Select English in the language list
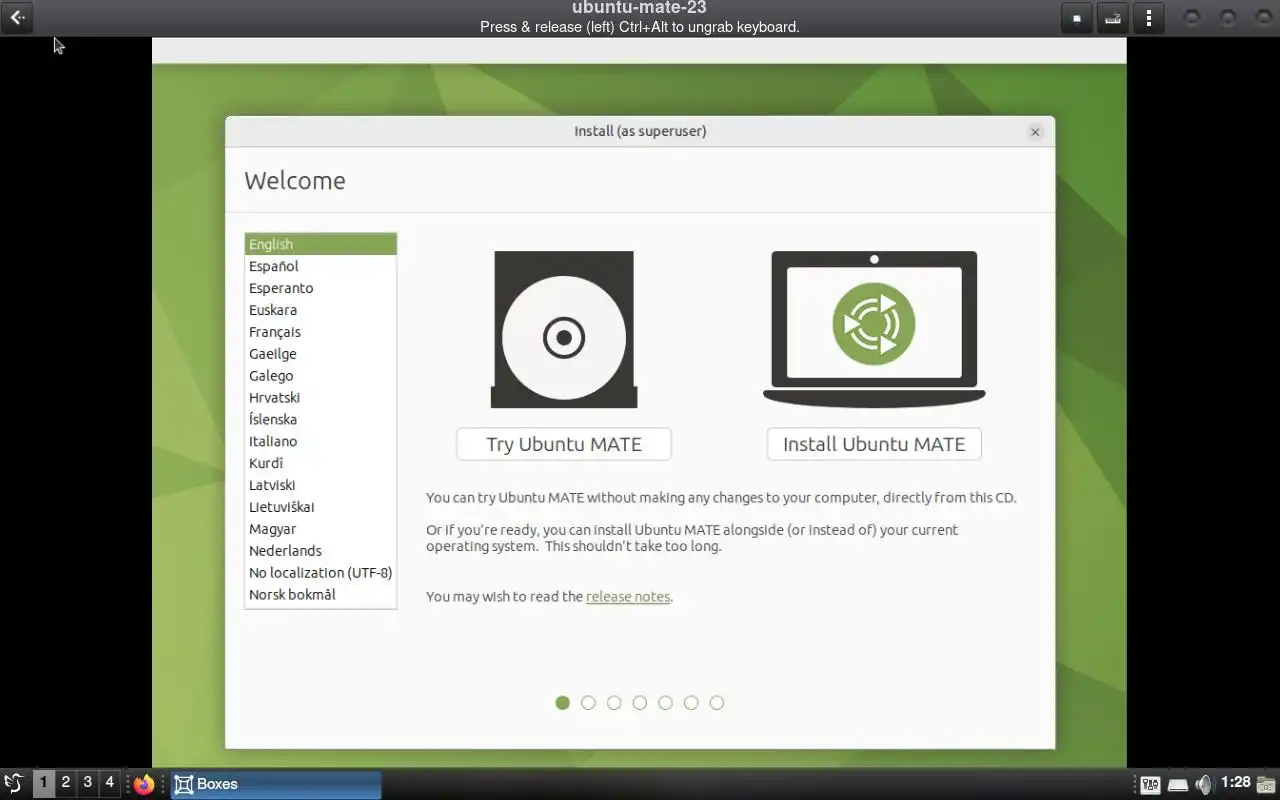 (321, 244)
